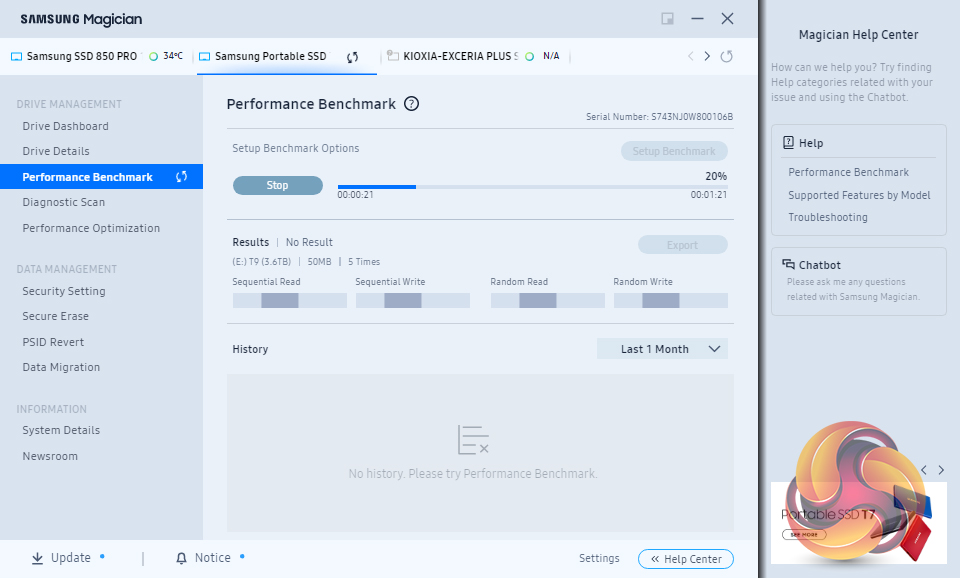Click the compact mode window icon in title bar
960x579 pixels.
[667, 19]
